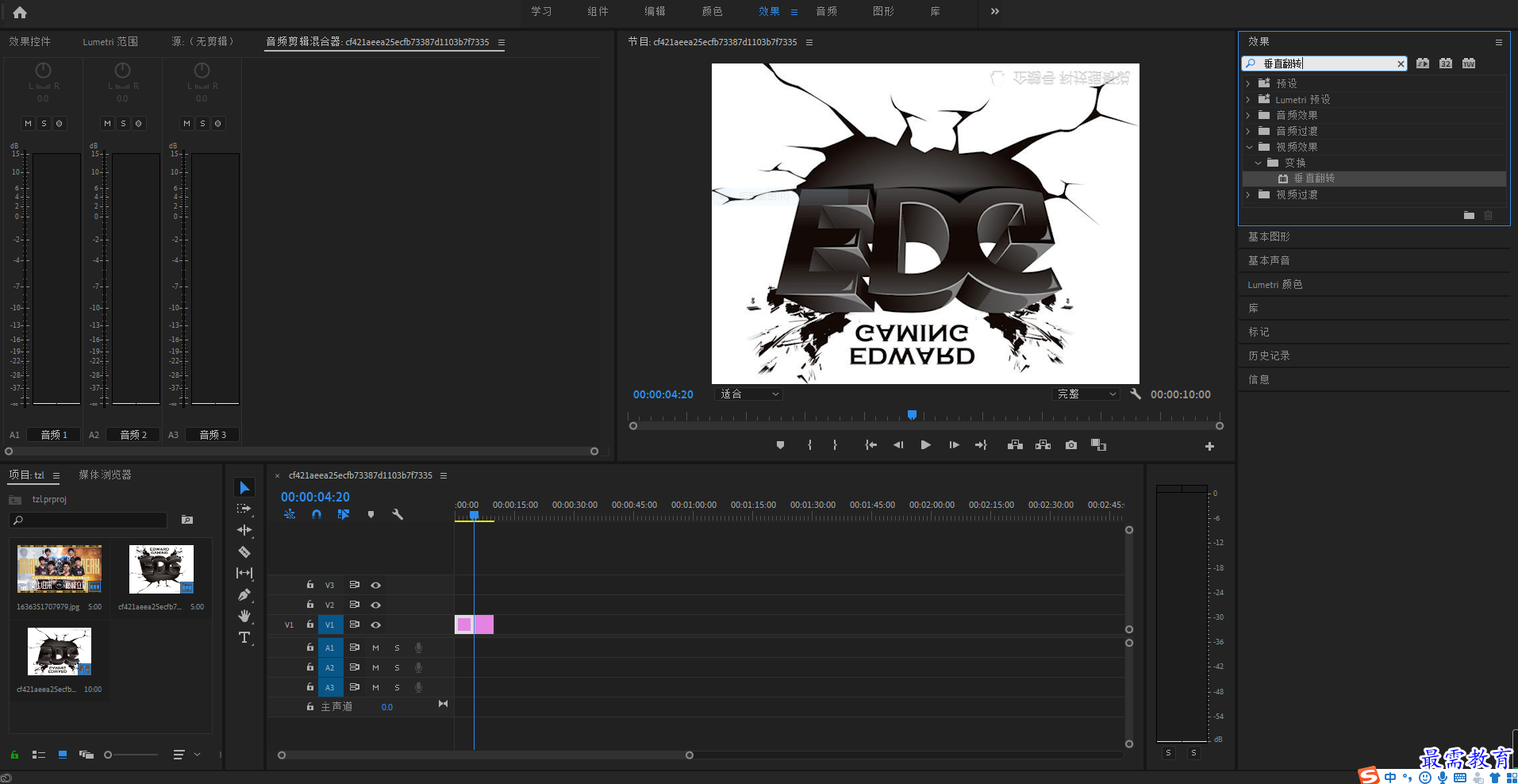Screen dimensions: 1518x784
Task: Click the program monitor playhead marker
Action: point(912,415)
